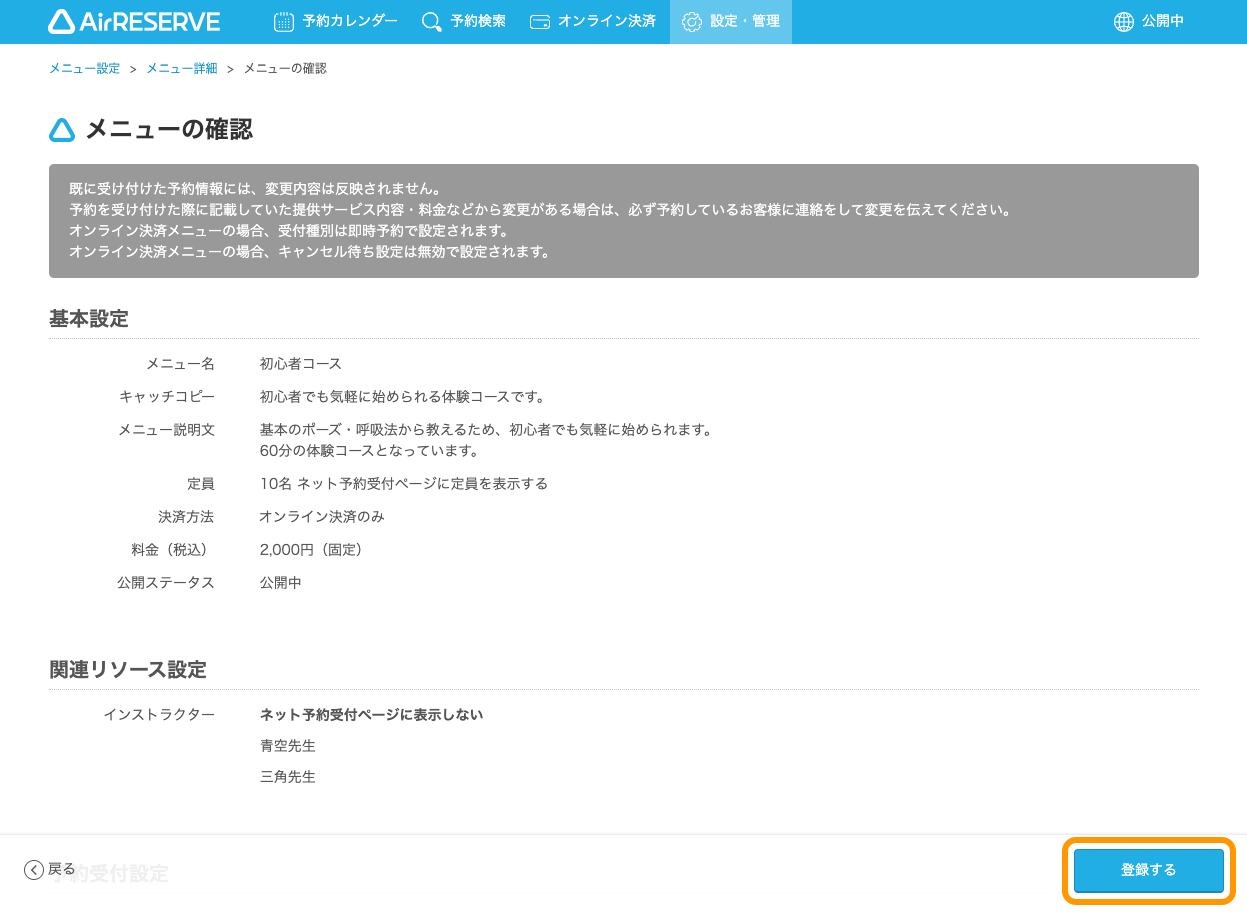Viewport: 1247px width, 913px height.
Task: Open the メニュー設定 breadcrumb link
Action: tap(84, 68)
